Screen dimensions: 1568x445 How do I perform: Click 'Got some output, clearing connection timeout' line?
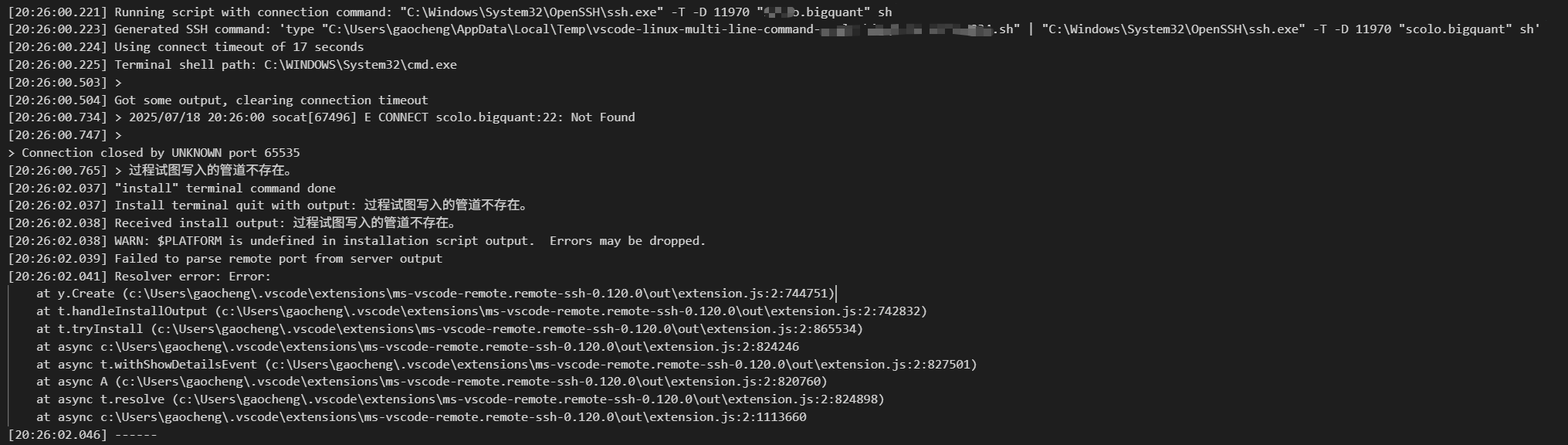[270, 100]
